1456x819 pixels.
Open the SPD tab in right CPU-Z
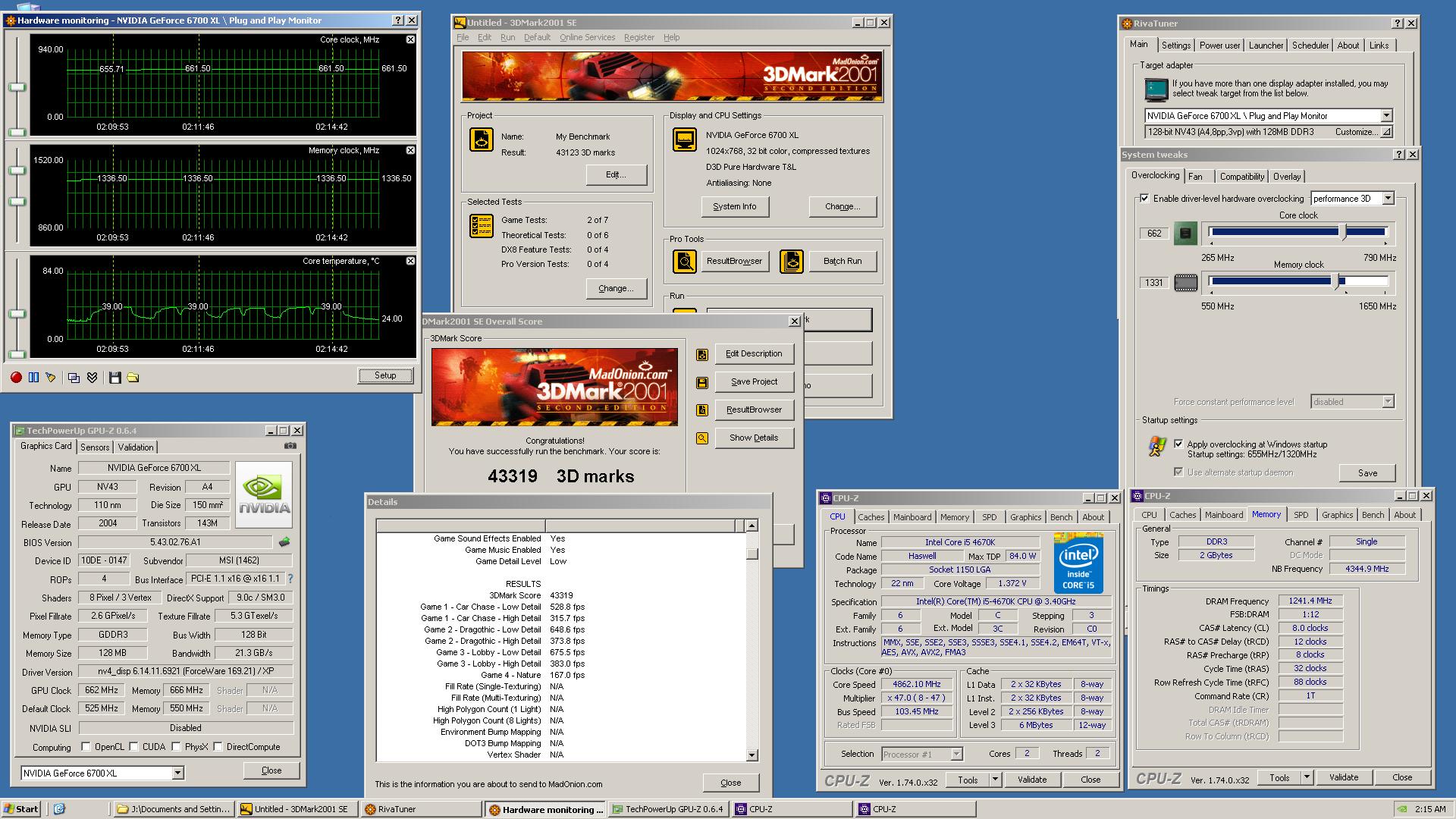(x=1301, y=515)
